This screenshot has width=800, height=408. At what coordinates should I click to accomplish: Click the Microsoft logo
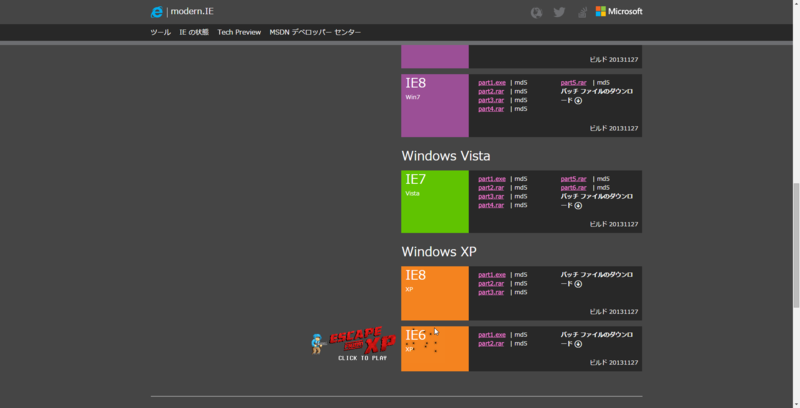[619, 11]
